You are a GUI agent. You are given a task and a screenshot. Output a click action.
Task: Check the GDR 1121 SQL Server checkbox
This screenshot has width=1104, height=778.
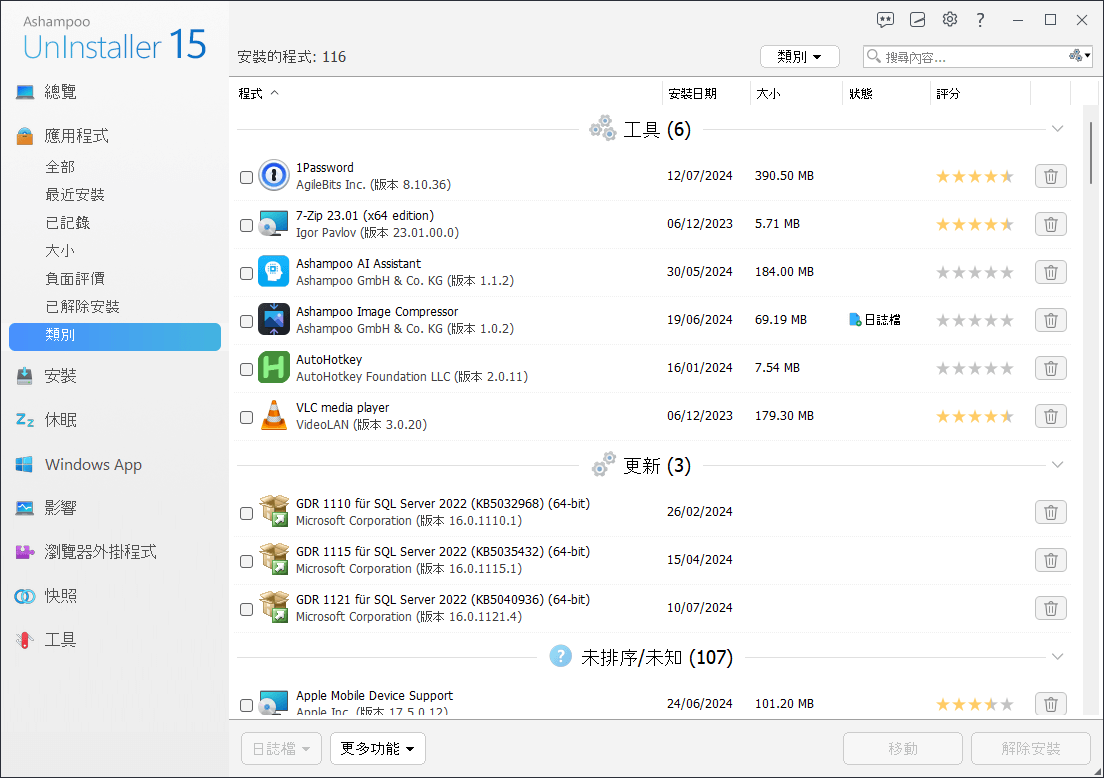(246, 609)
